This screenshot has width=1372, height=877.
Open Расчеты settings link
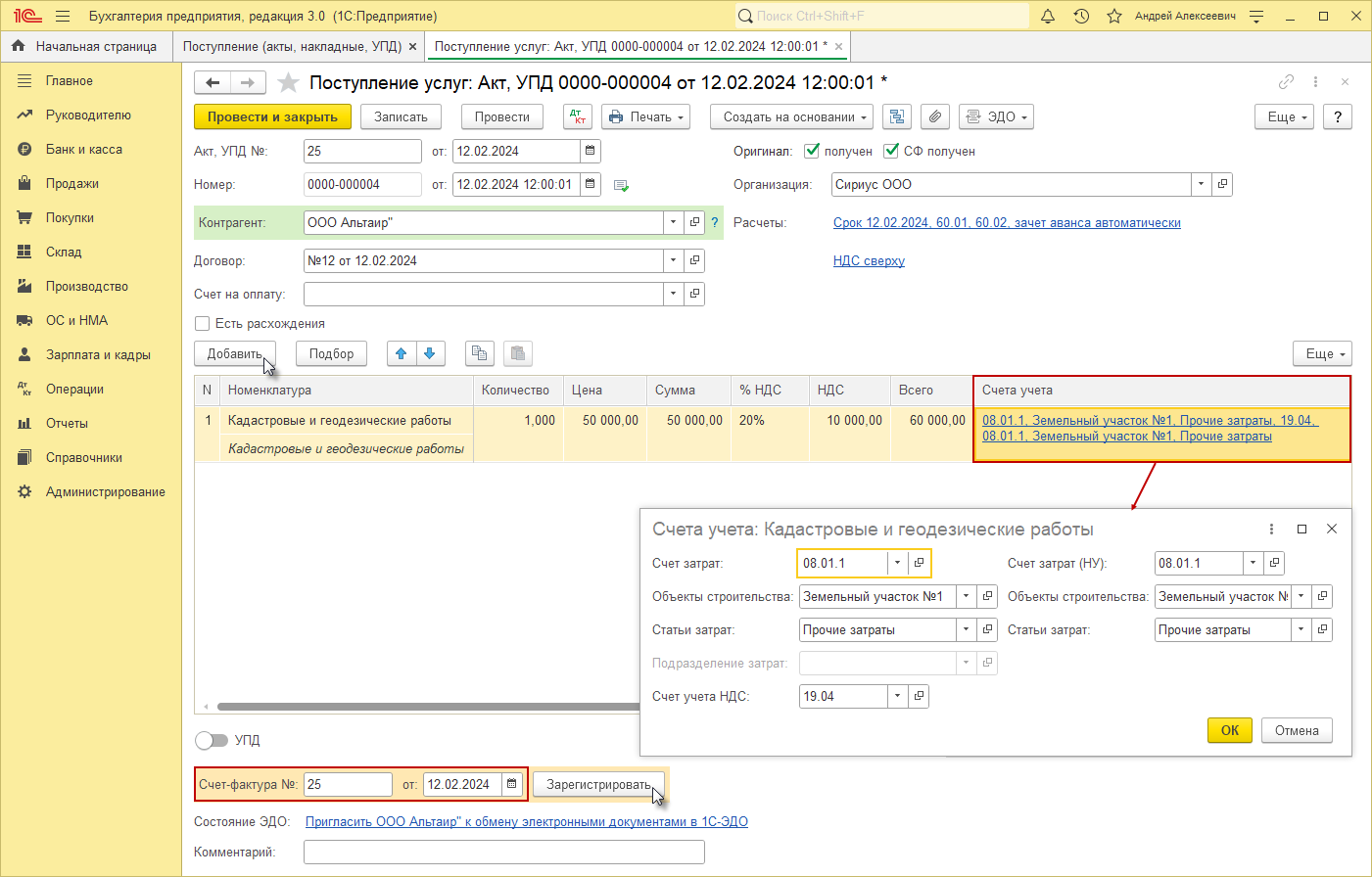pyautogui.click(x=1007, y=222)
